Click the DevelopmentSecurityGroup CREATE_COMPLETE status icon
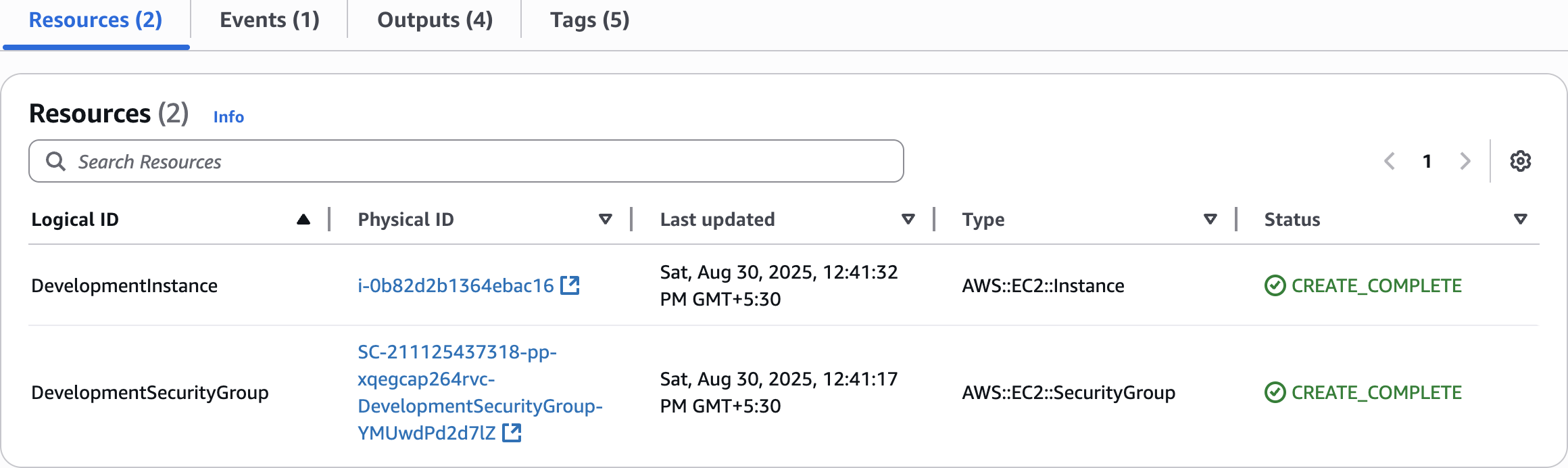The width and height of the screenshot is (1568, 468). (1275, 392)
